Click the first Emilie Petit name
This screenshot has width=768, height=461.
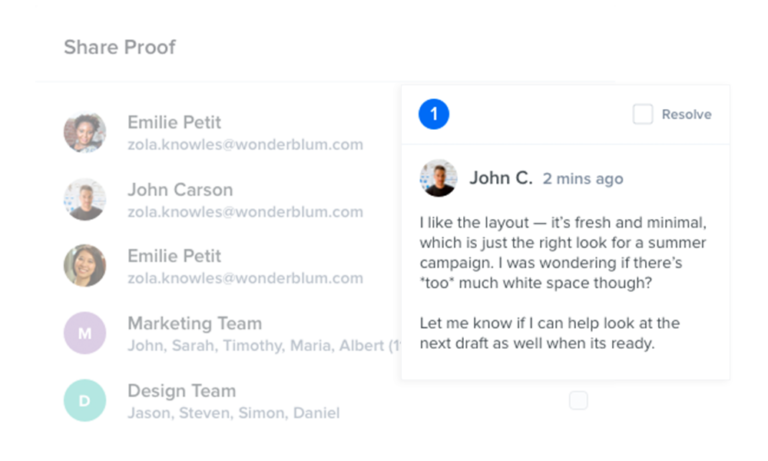tap(174, 122)
